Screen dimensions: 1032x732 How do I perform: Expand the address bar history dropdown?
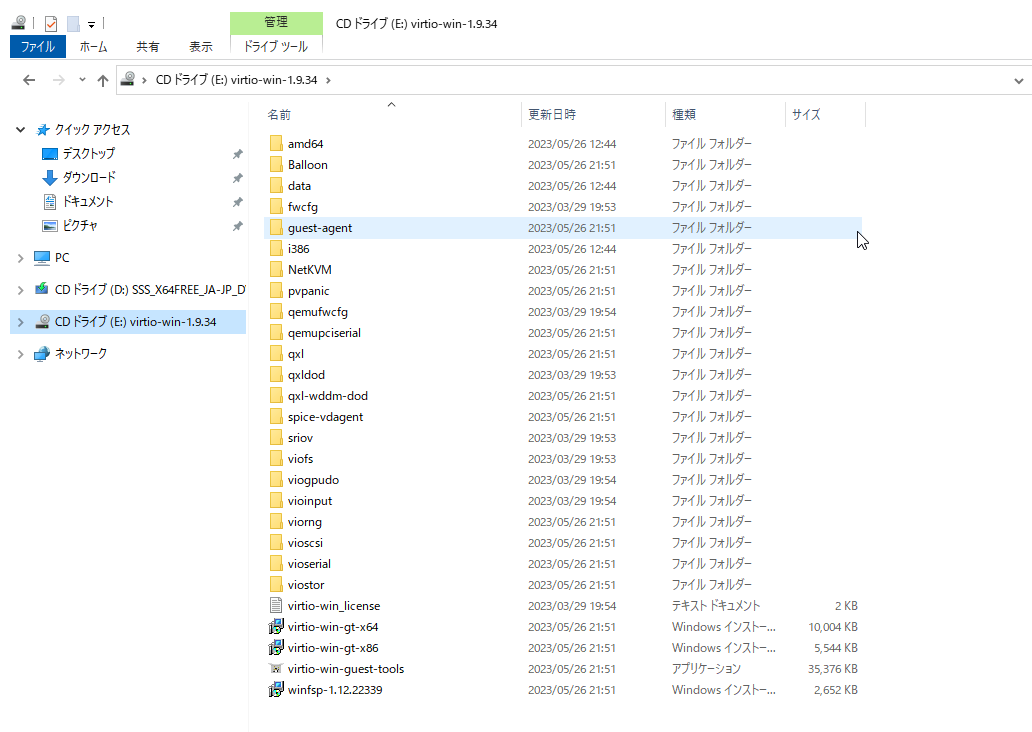tap(1019, 81)
